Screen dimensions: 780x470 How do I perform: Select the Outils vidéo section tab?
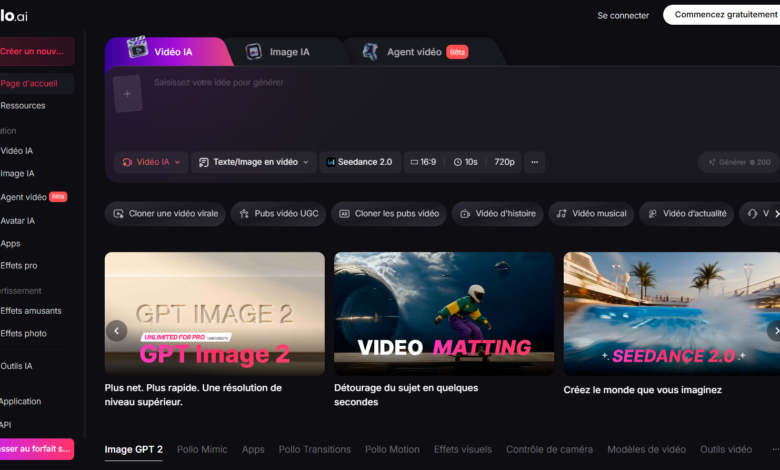click(726, 450)
